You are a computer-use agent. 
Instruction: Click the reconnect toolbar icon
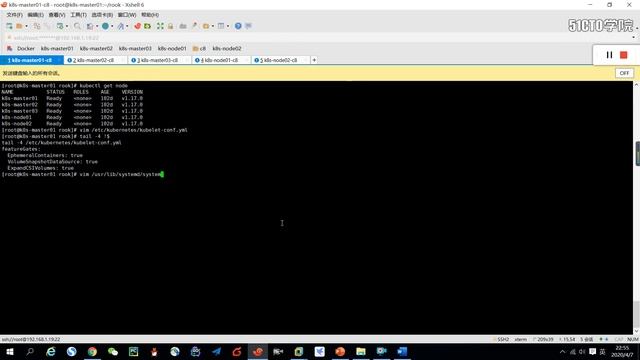click(60, 26)
